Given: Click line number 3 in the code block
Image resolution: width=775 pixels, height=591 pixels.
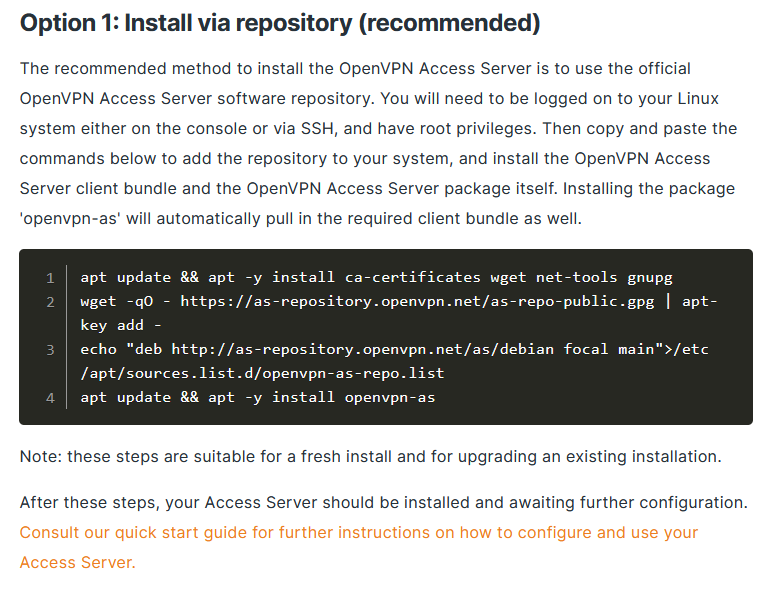Looking at the screenshot, I should coord(50,350).
